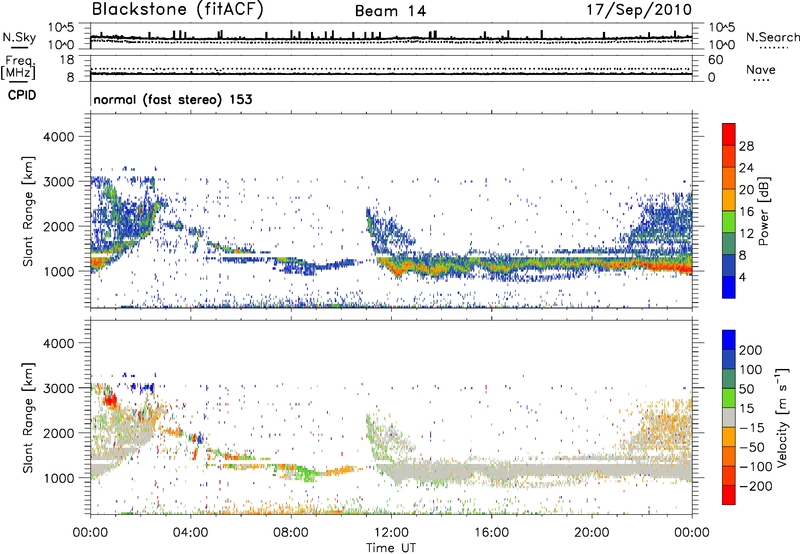This screenshot has width=800, height=554.
Task: Click the Beam 14 heading
Action: pyautogui.click(x=390, y=11)
